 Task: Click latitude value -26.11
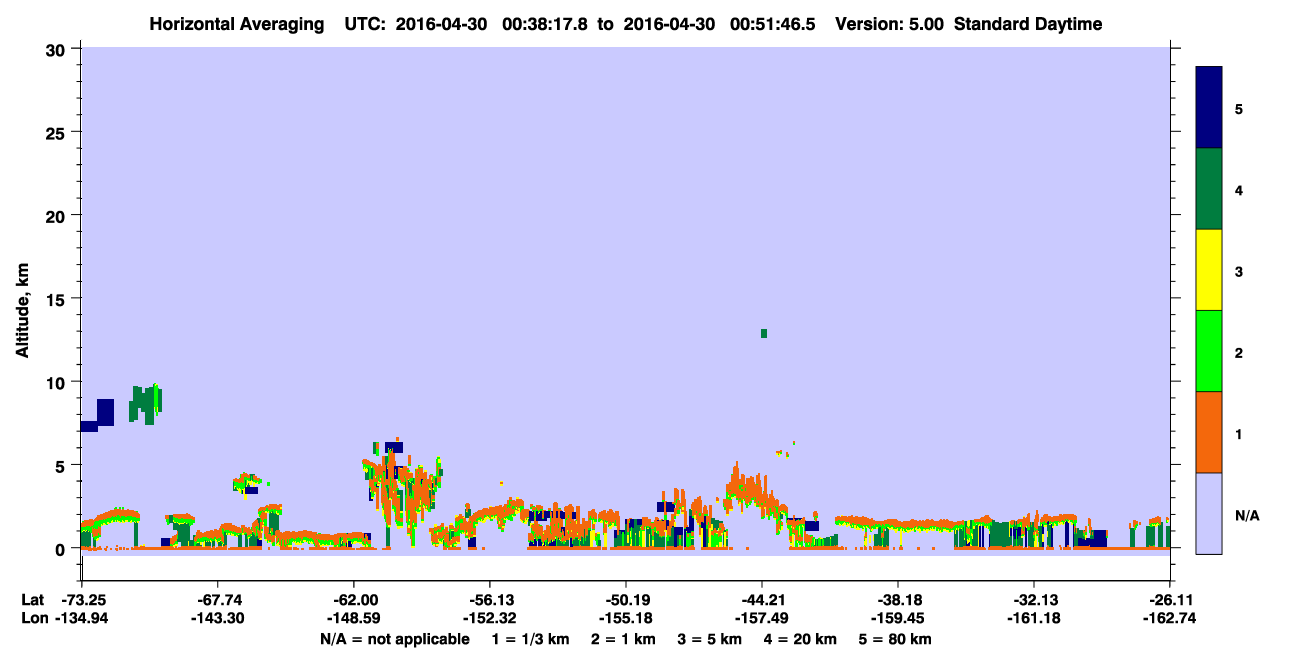pos(1170,599)
